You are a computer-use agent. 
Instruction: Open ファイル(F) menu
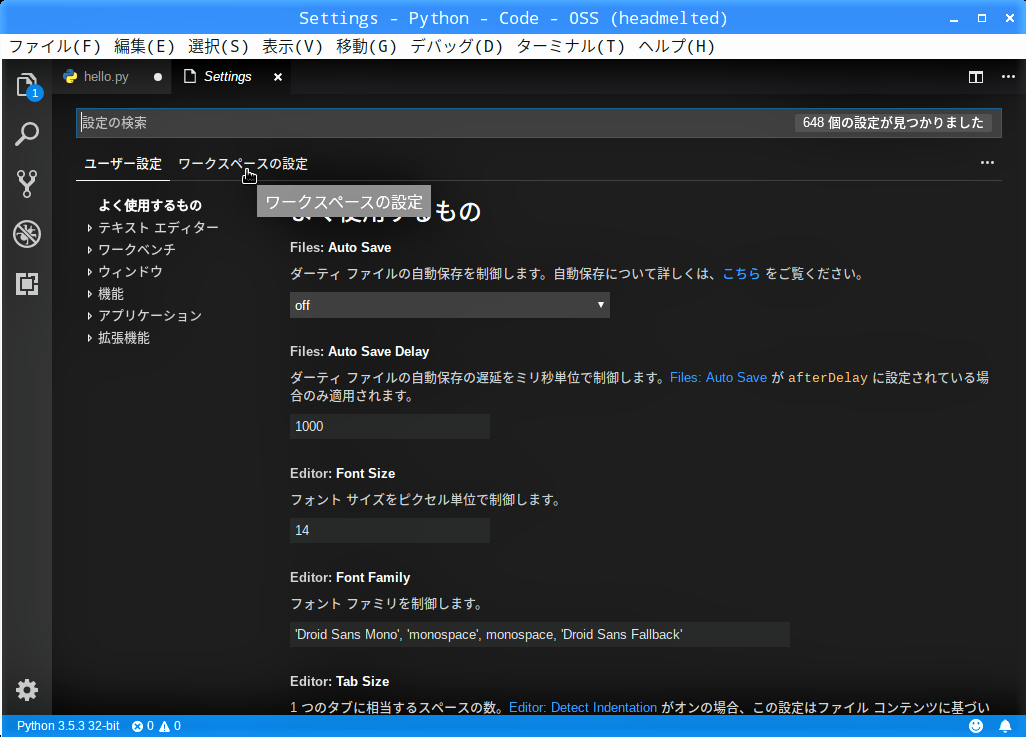55,46
